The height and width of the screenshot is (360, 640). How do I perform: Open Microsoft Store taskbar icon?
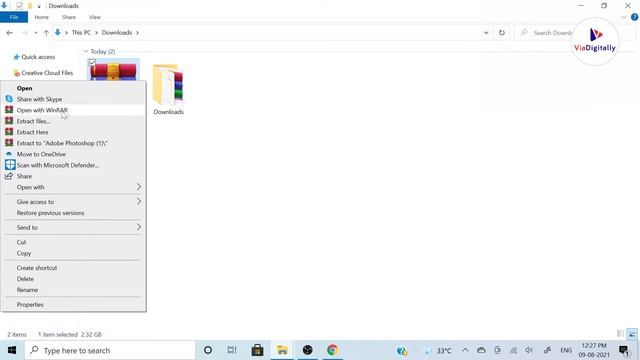pyautogui.click(x=257, y=350)
